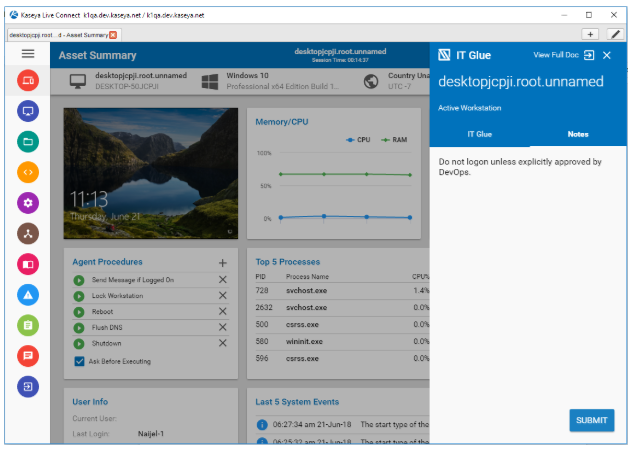640x451 pixels.
Task: Select the Notes tab
Action: pyautogui.click(x=577, y=133)
